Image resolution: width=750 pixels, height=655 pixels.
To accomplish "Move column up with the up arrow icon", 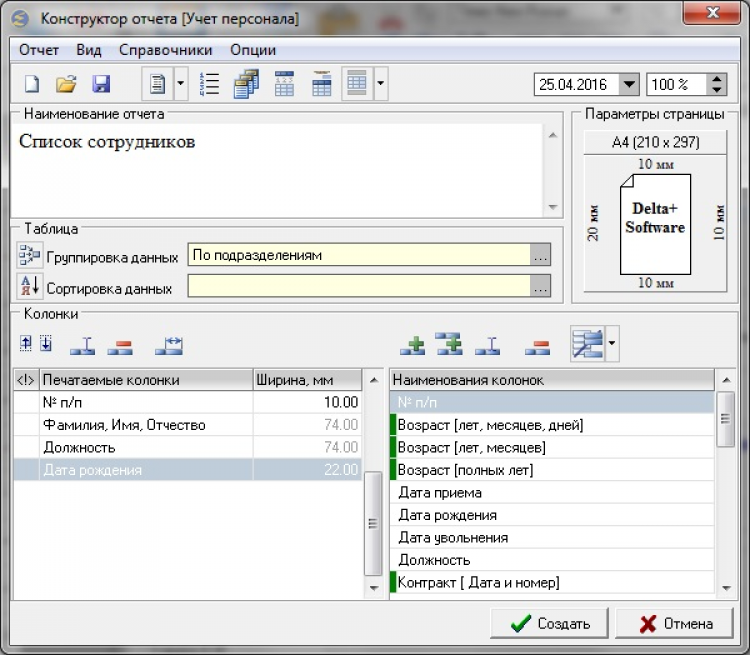I will point(26,343).
